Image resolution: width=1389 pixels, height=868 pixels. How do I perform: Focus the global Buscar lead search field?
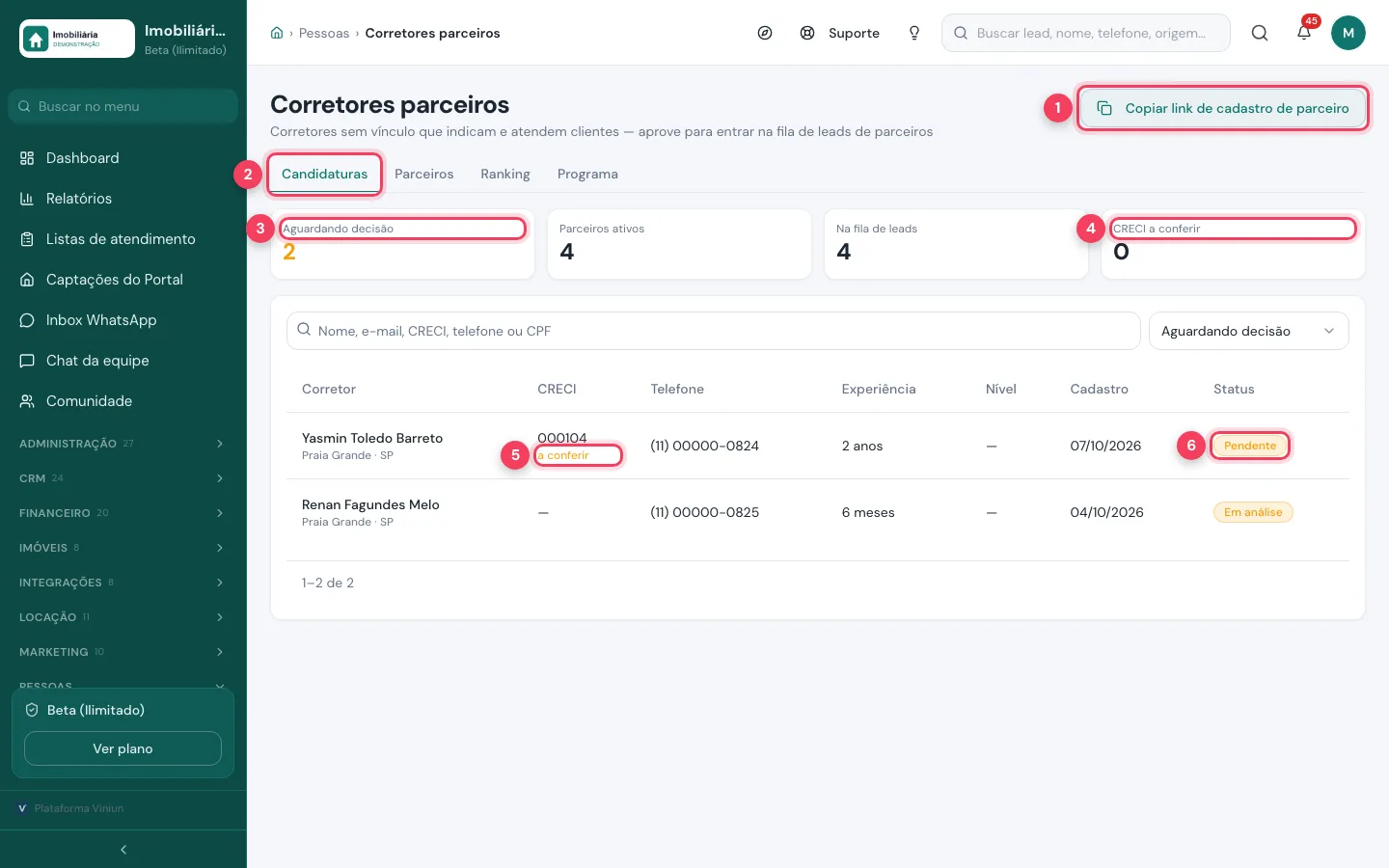click(x=1086, y=33)
